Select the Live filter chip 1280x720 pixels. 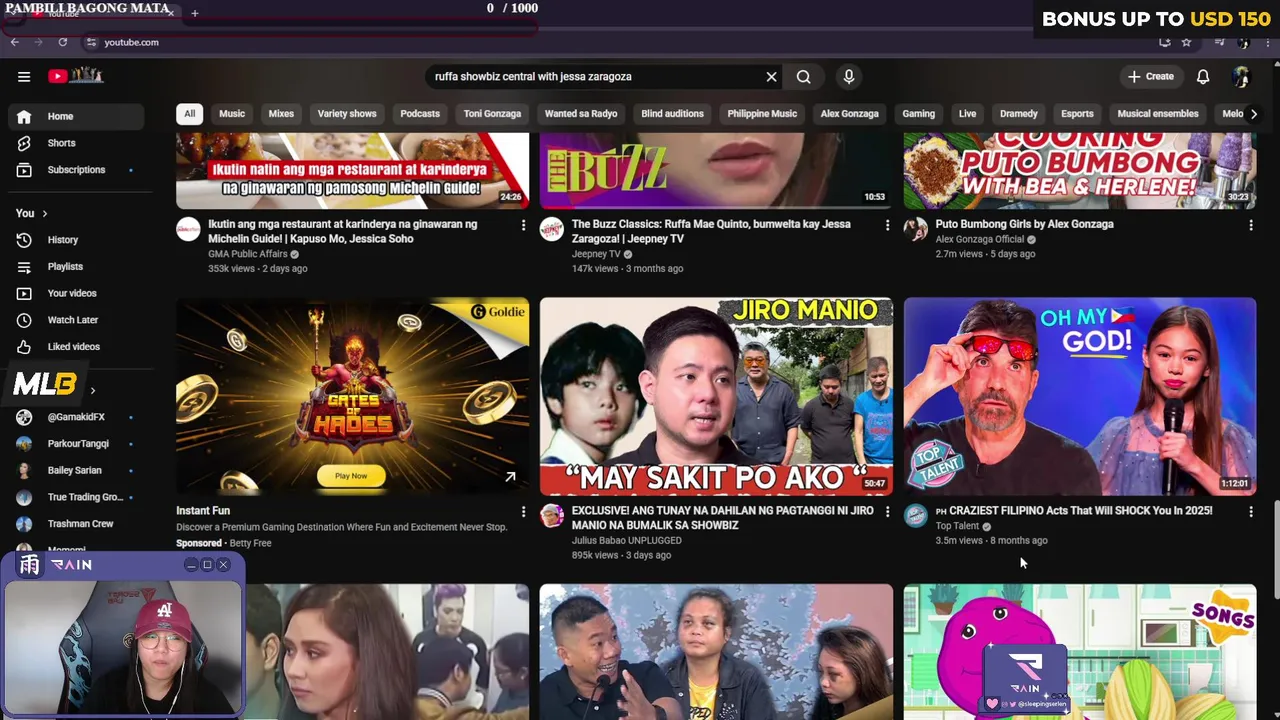[x=967, y=114]
